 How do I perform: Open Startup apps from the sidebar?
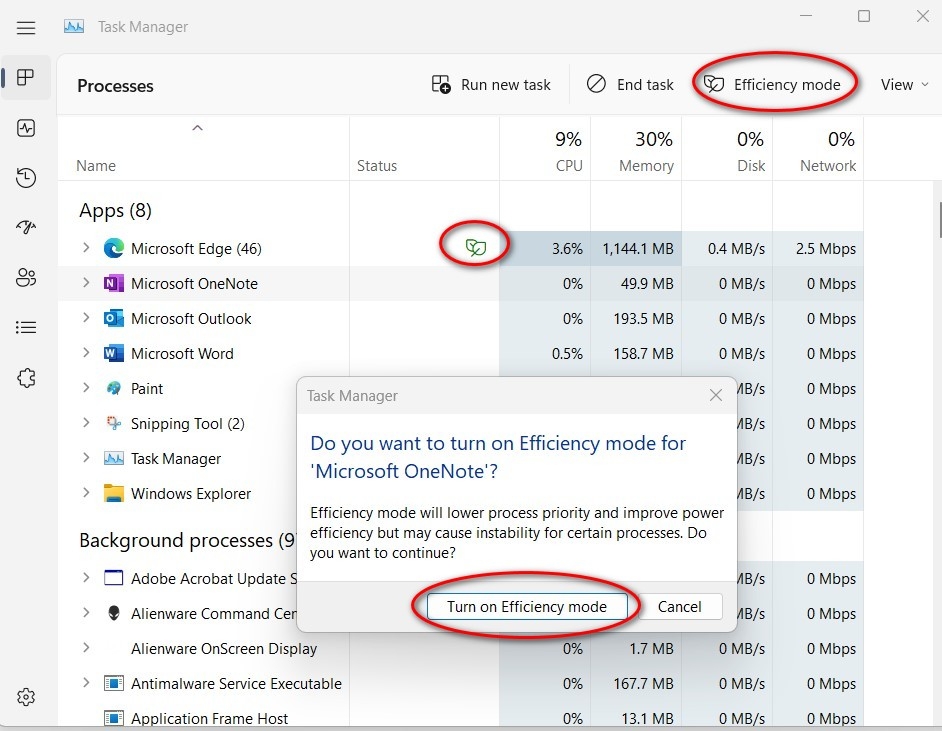[x=25, y=227]
